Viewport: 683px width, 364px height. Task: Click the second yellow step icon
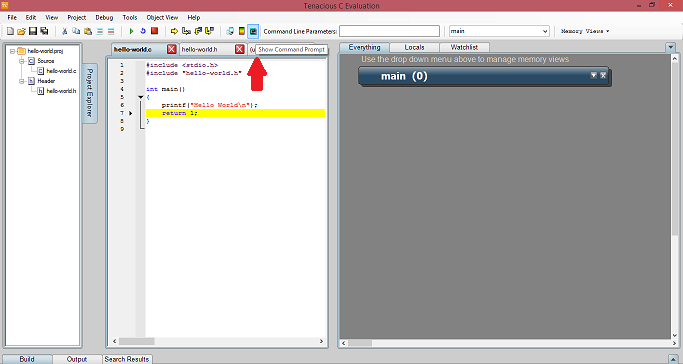click(186, 31)
